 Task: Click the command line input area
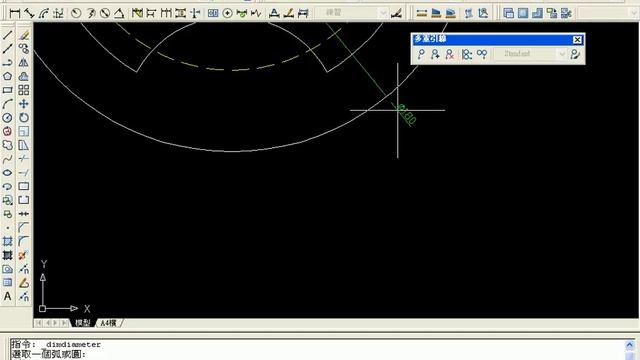coord(317,349)
